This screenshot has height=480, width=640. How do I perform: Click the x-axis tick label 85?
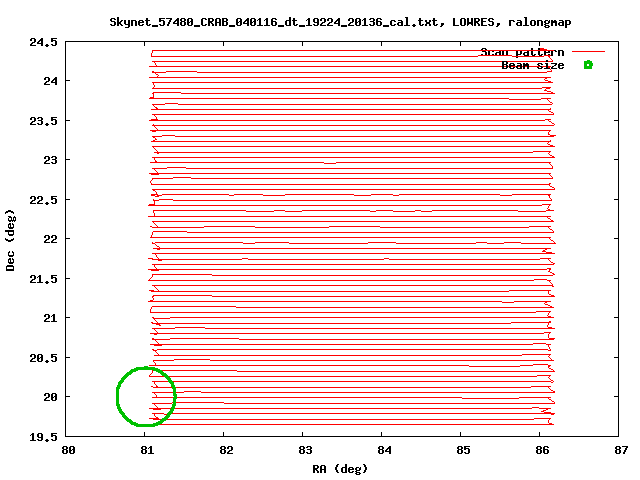tap(463, 450)
